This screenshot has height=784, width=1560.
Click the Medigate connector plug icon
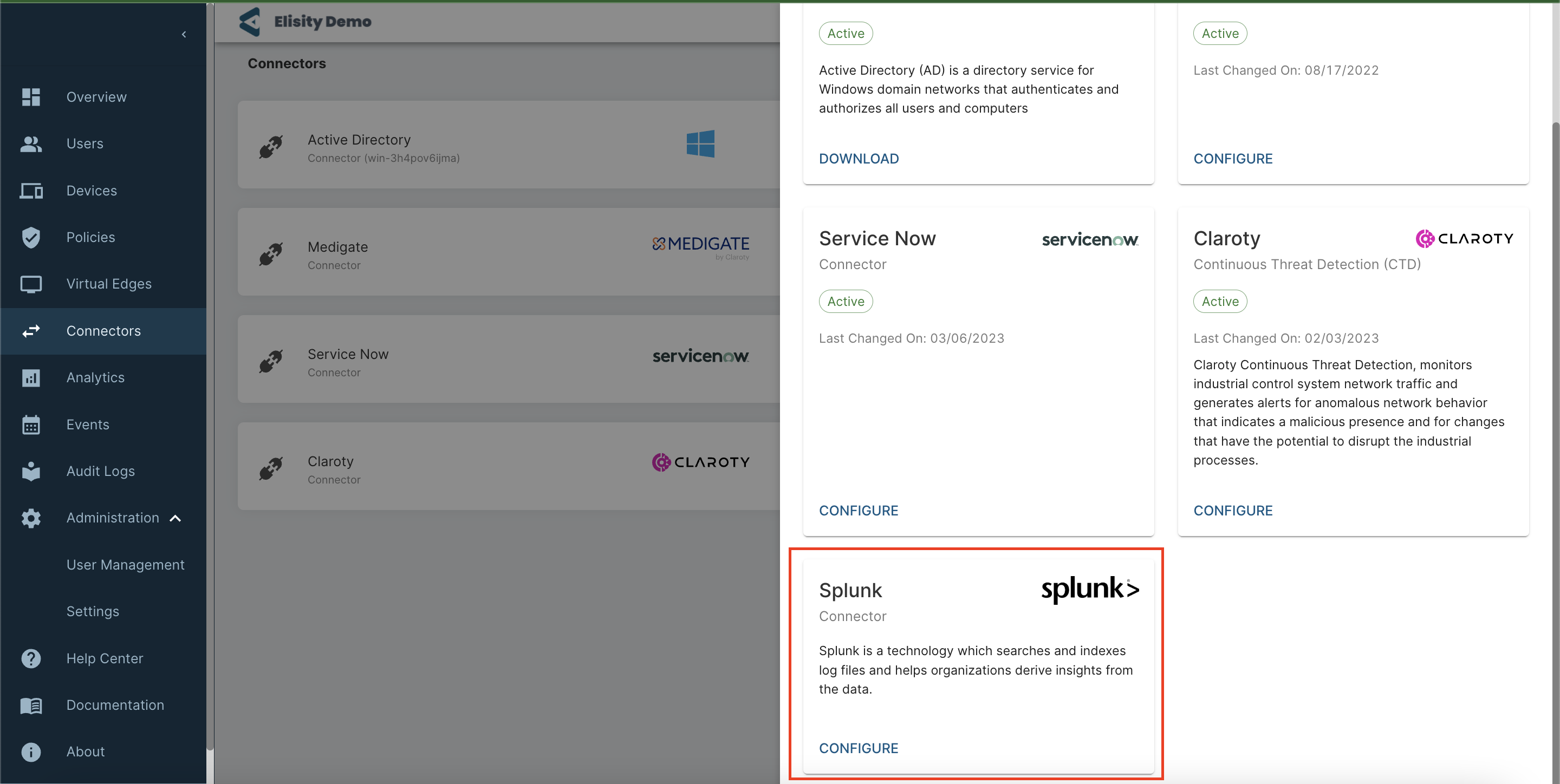pyautogui.click(x=271, y=254)
